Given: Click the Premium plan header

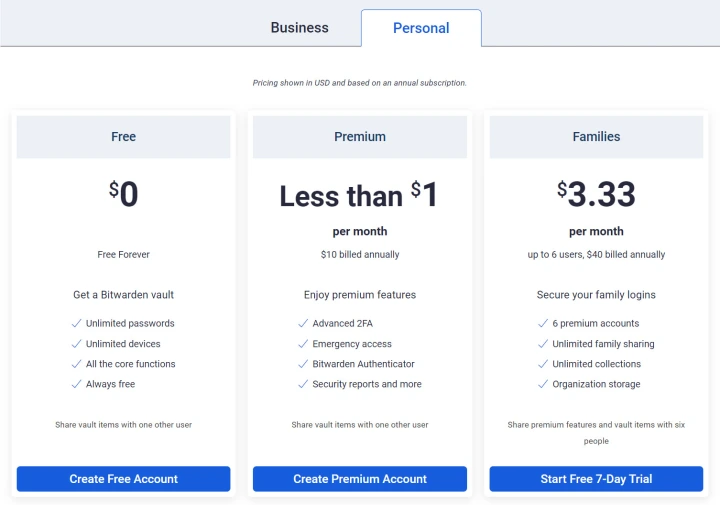Looking at the screenshot, I should pyautogui.click(x=360, y=137).
